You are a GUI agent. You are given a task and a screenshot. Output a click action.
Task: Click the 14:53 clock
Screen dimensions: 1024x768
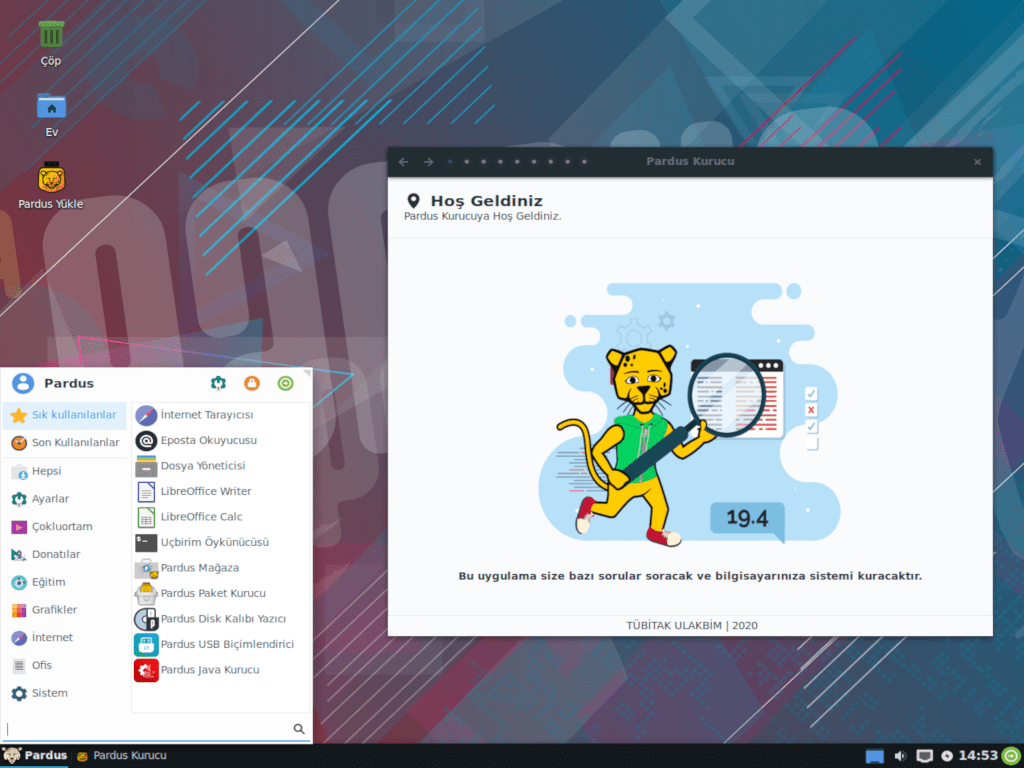coord(978,756)
